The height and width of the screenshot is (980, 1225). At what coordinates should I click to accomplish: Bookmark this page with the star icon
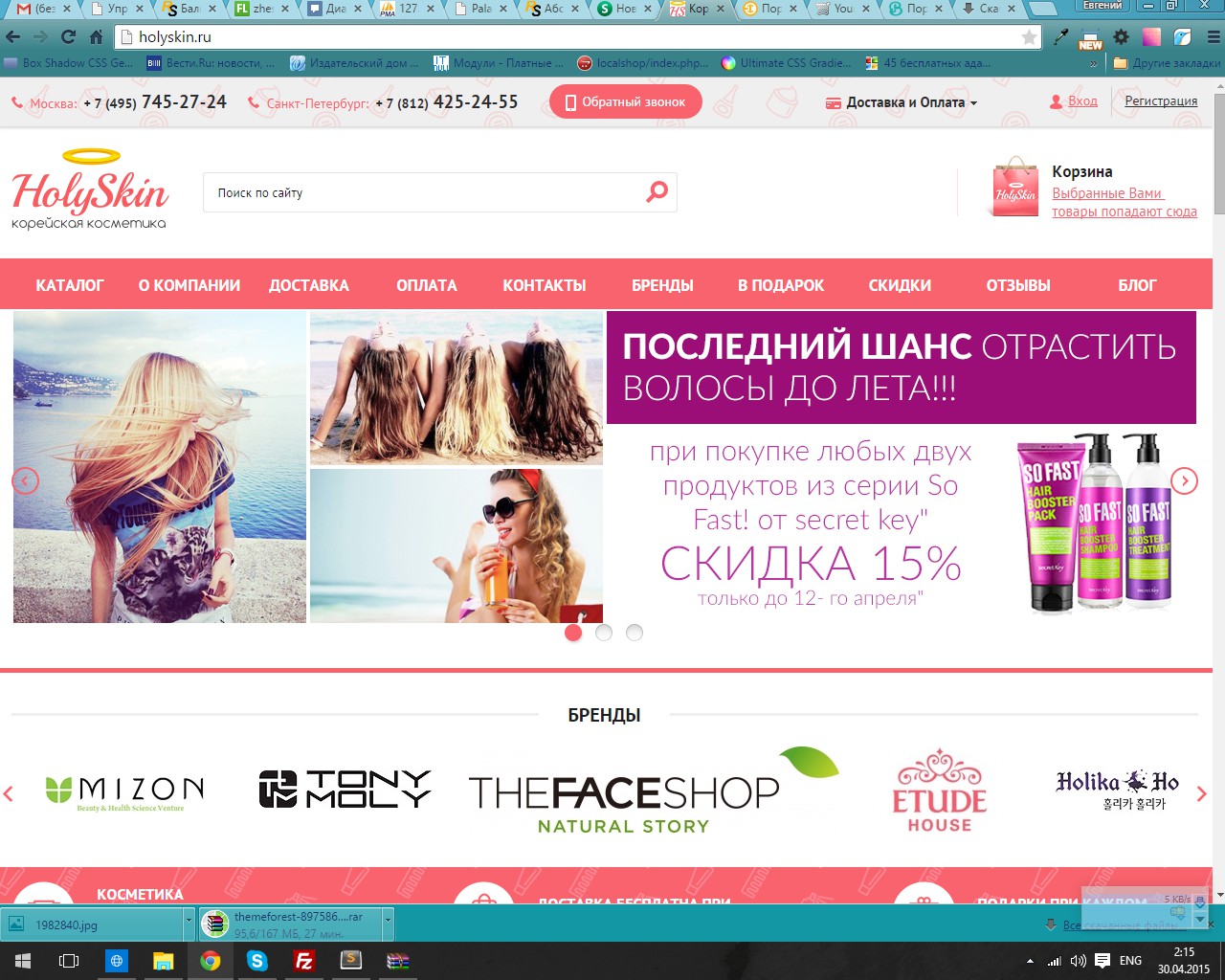pyautogui.click(x=1029, y=37)
